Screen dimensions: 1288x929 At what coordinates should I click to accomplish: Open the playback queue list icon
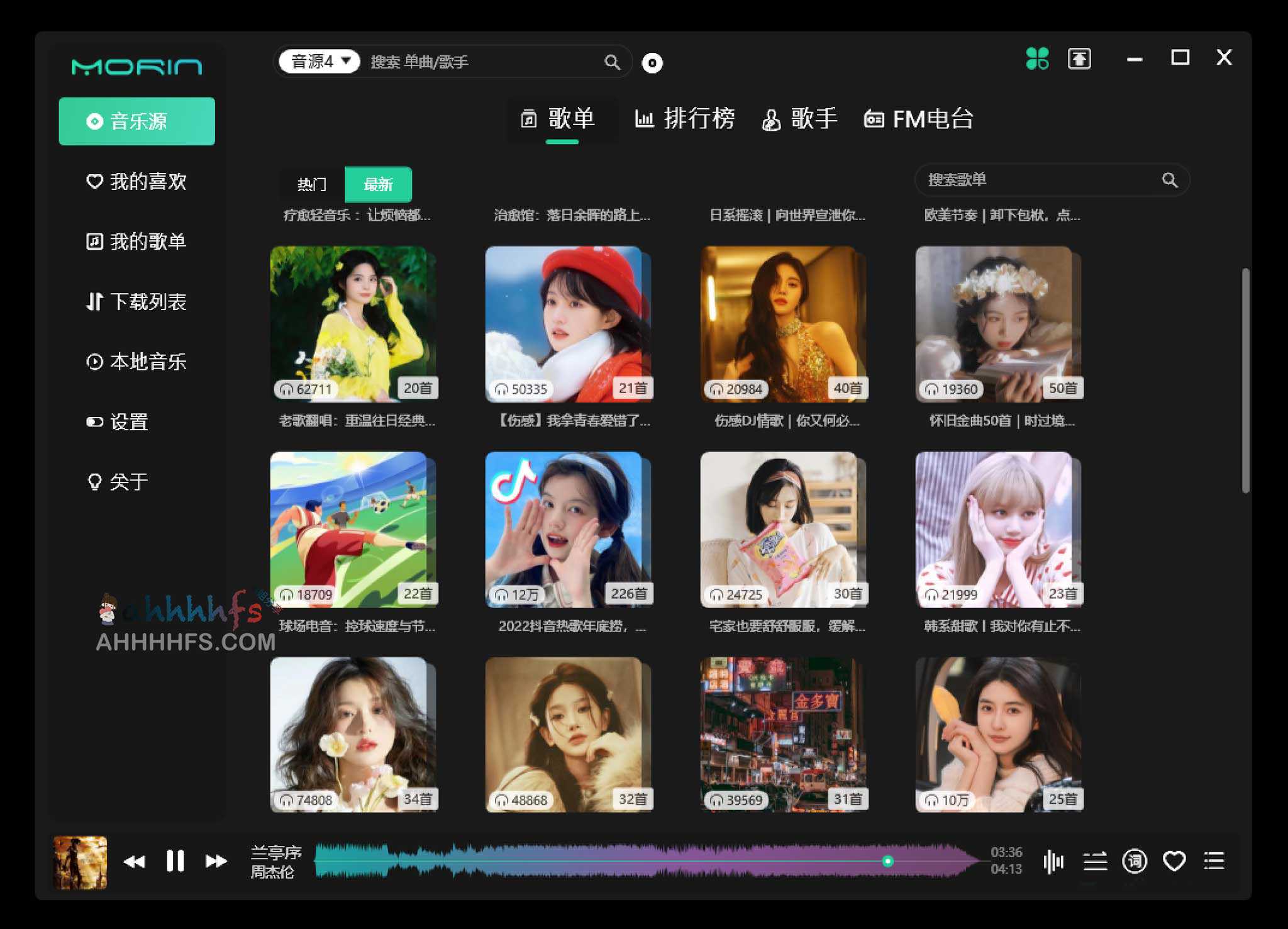pos(1214,862)
